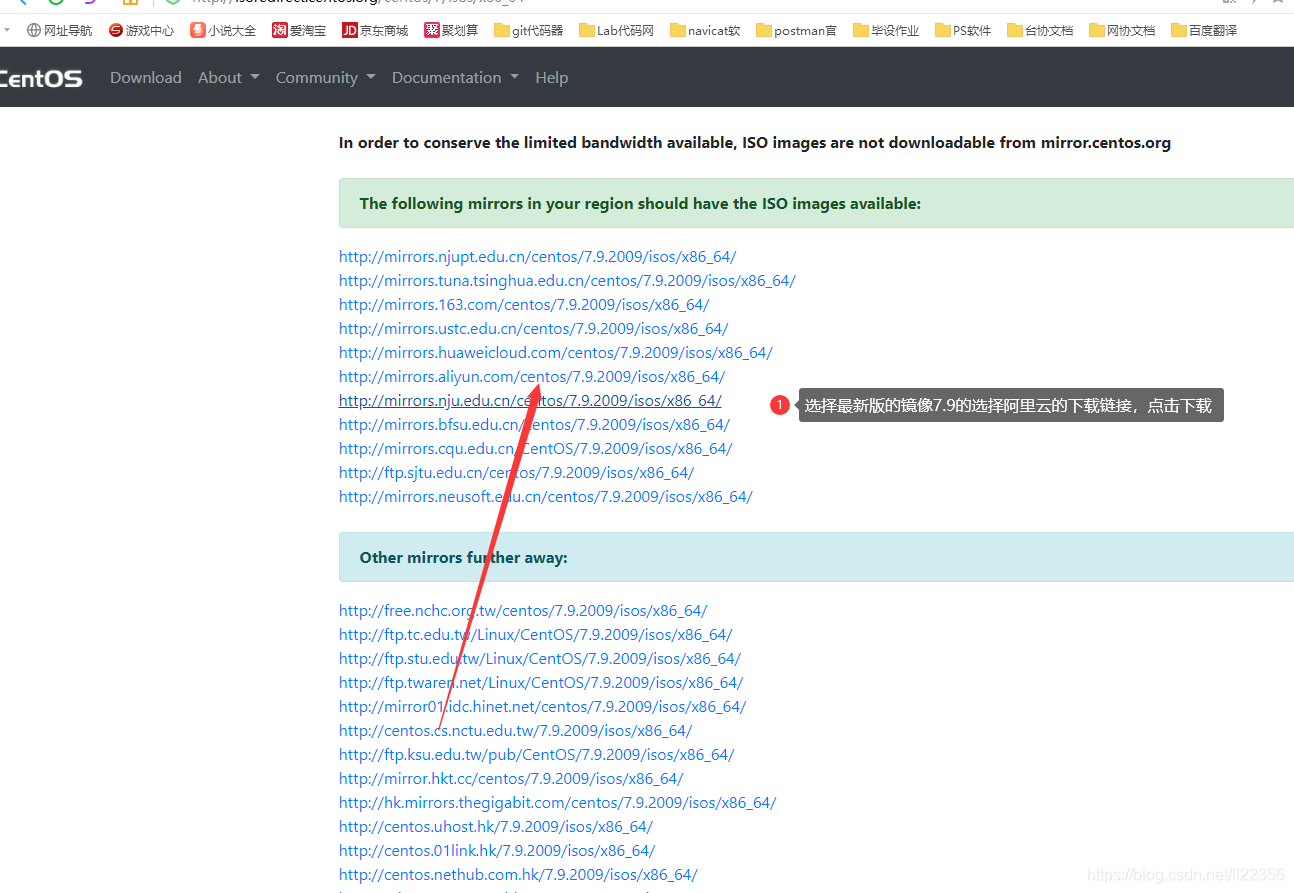Open the hk.mirrors.thegigabit.com mirror link

pyautogui.click(x=557, y=803)
